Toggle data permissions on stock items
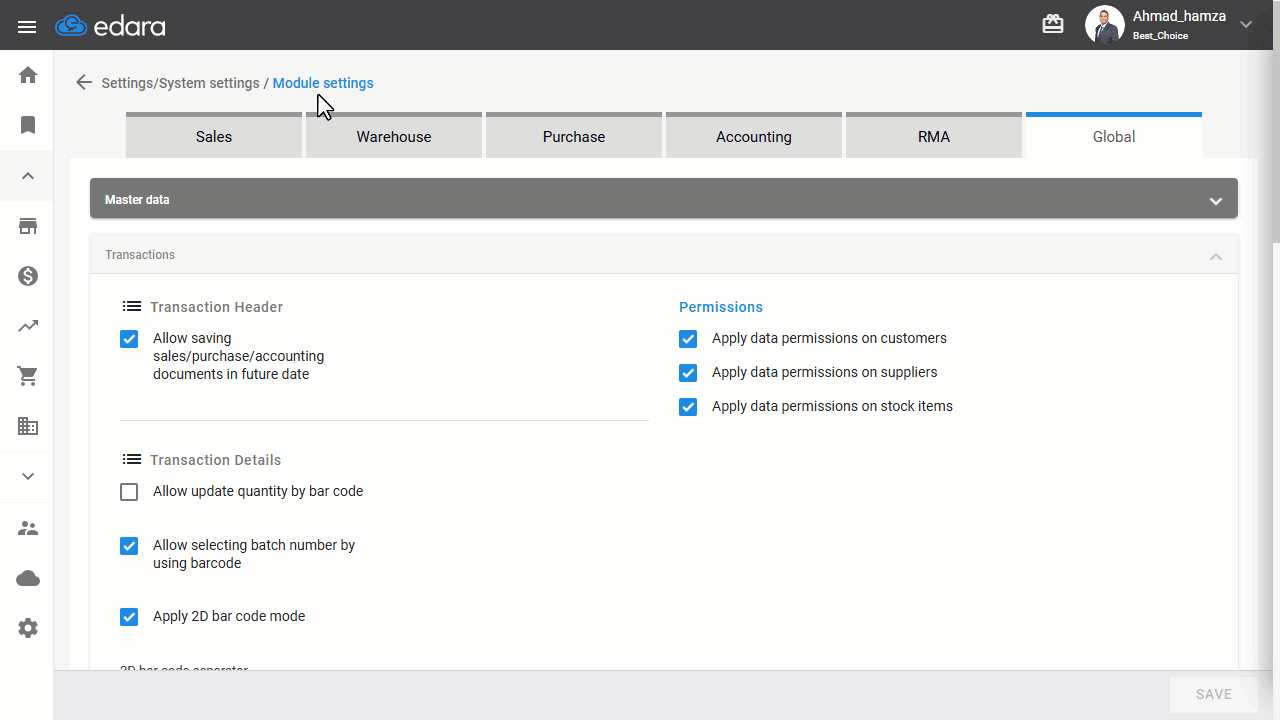The image size is (1280, 720). (688, 407)
